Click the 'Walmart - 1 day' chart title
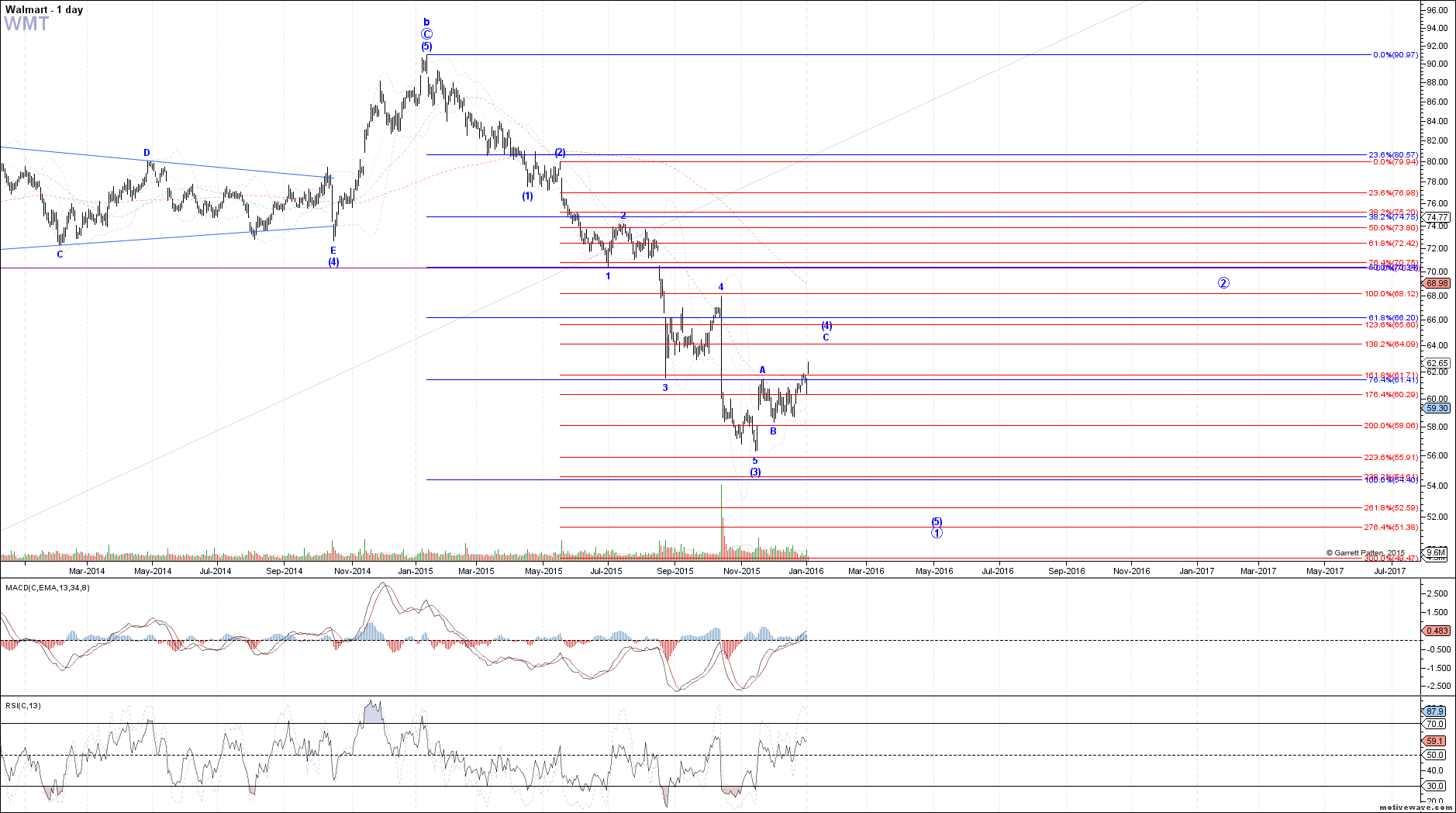Viewport: 1456px width, 813px height. point(44,9)
